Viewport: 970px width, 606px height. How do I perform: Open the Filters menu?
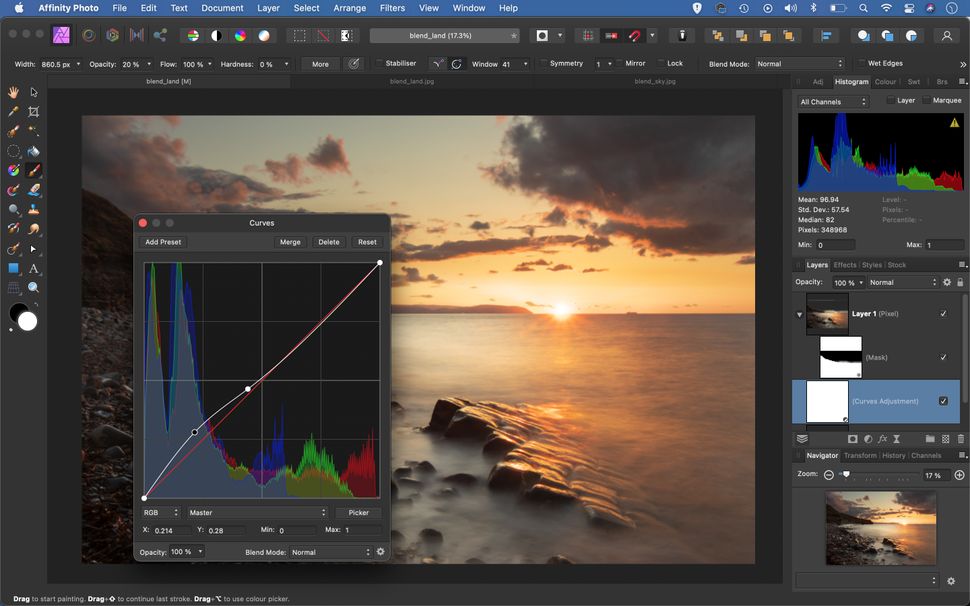pyautogui.click(x=391, y=8)
